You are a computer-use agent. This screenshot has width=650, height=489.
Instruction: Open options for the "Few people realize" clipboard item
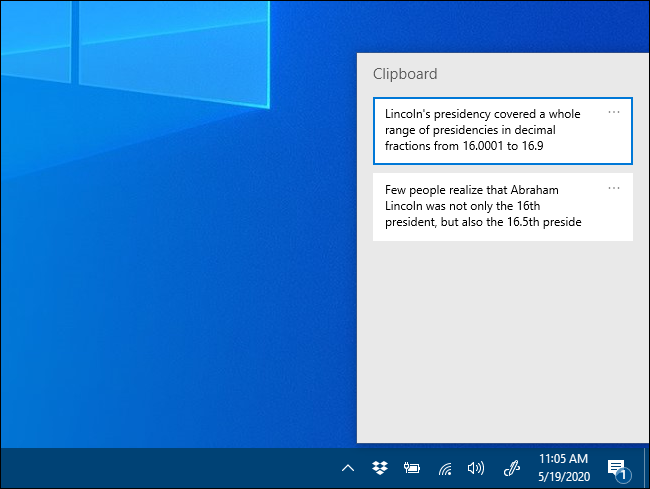click(614, 188)
